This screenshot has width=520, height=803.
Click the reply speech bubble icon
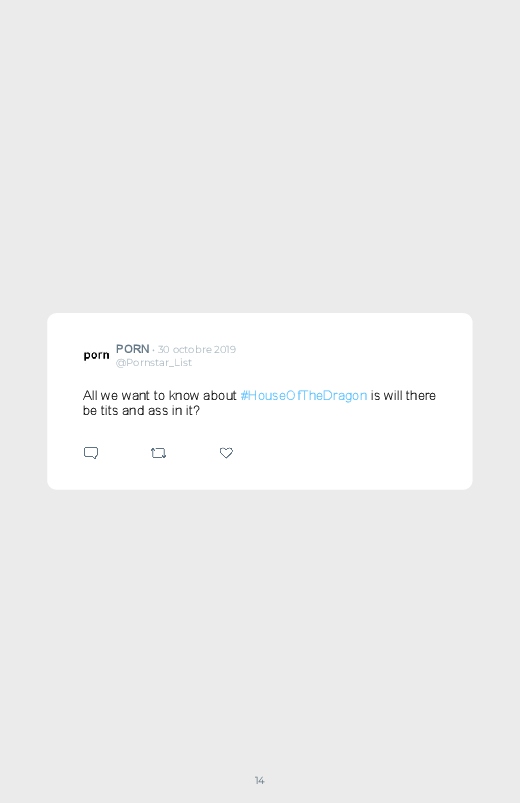tap(91, 453)
